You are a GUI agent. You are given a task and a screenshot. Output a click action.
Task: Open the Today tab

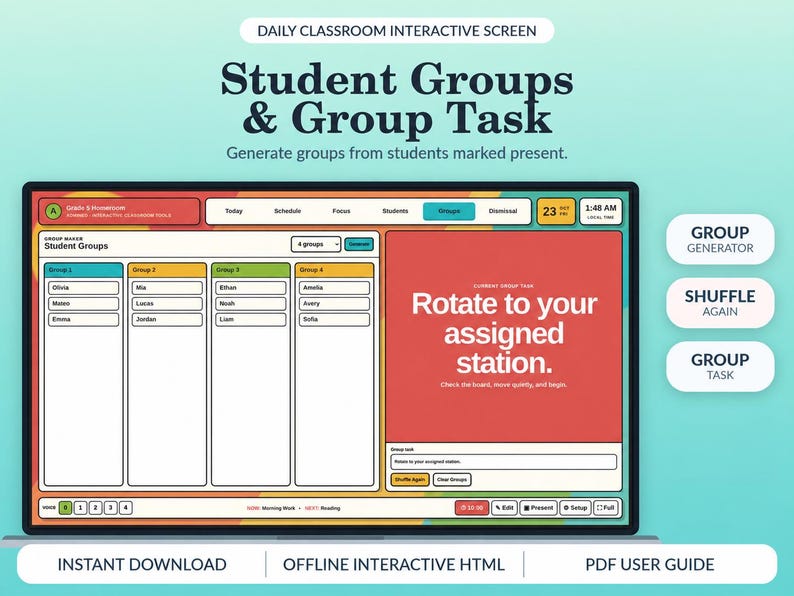click(x=233, y=211)
